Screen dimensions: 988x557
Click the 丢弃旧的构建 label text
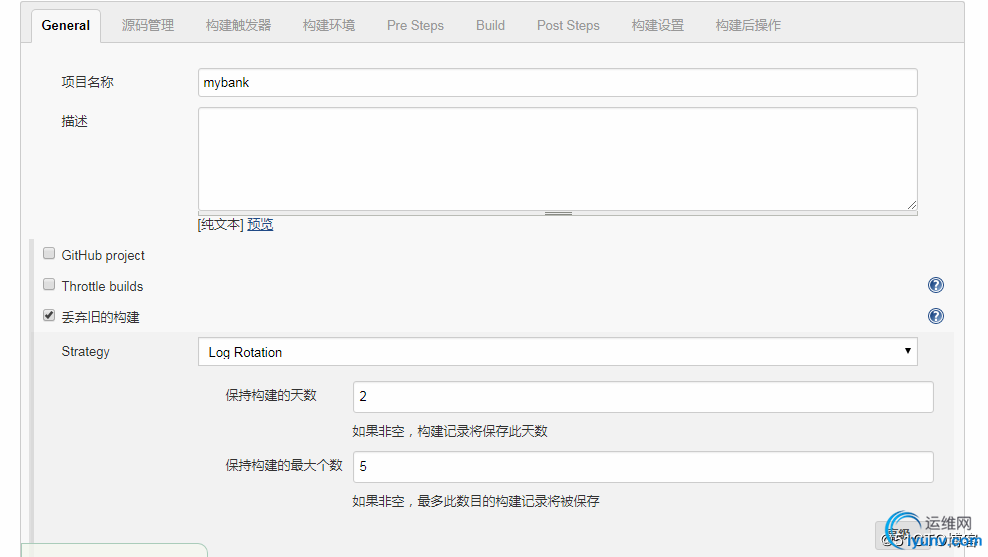pos(100,317)
